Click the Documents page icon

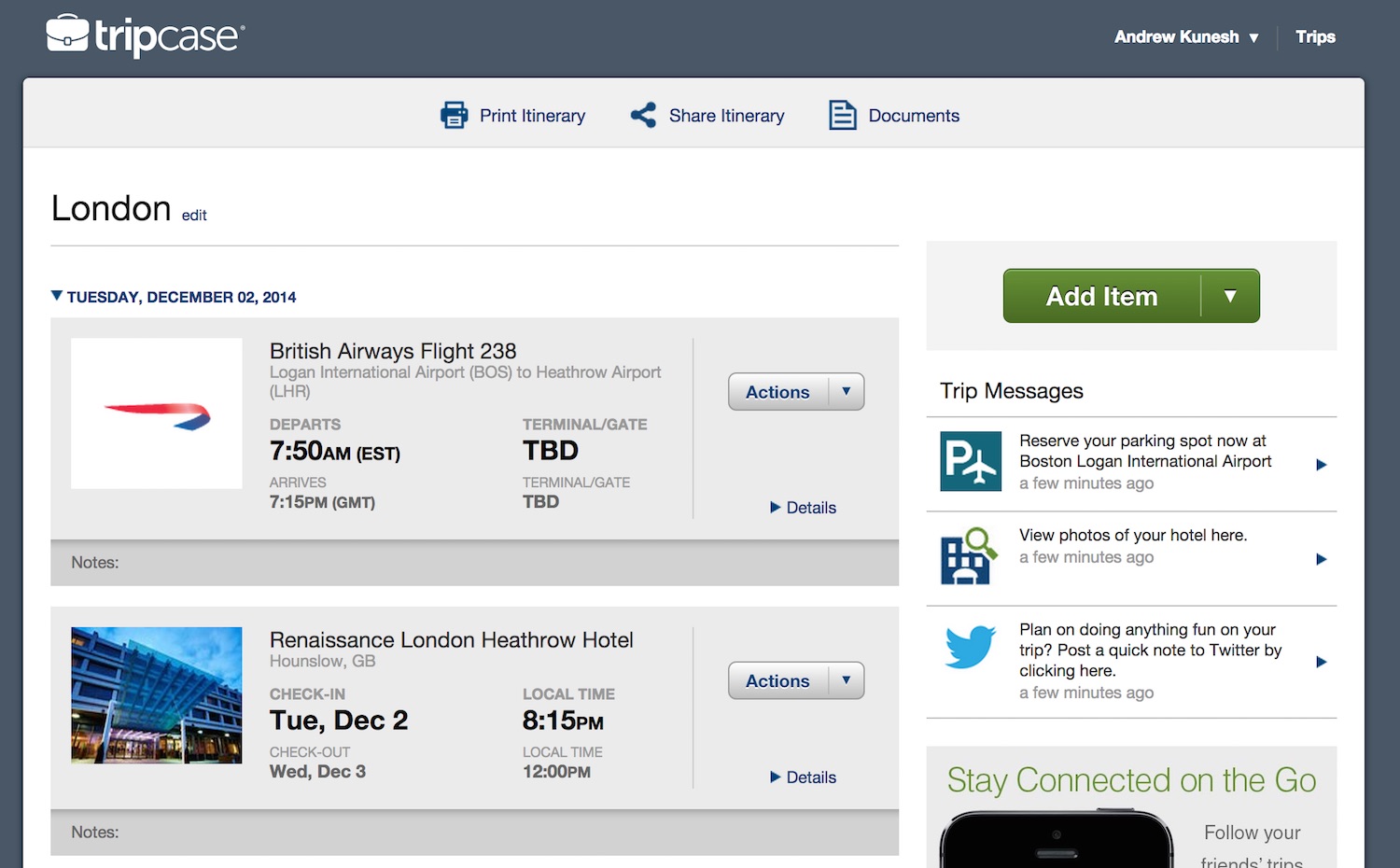tap(843, 115)
